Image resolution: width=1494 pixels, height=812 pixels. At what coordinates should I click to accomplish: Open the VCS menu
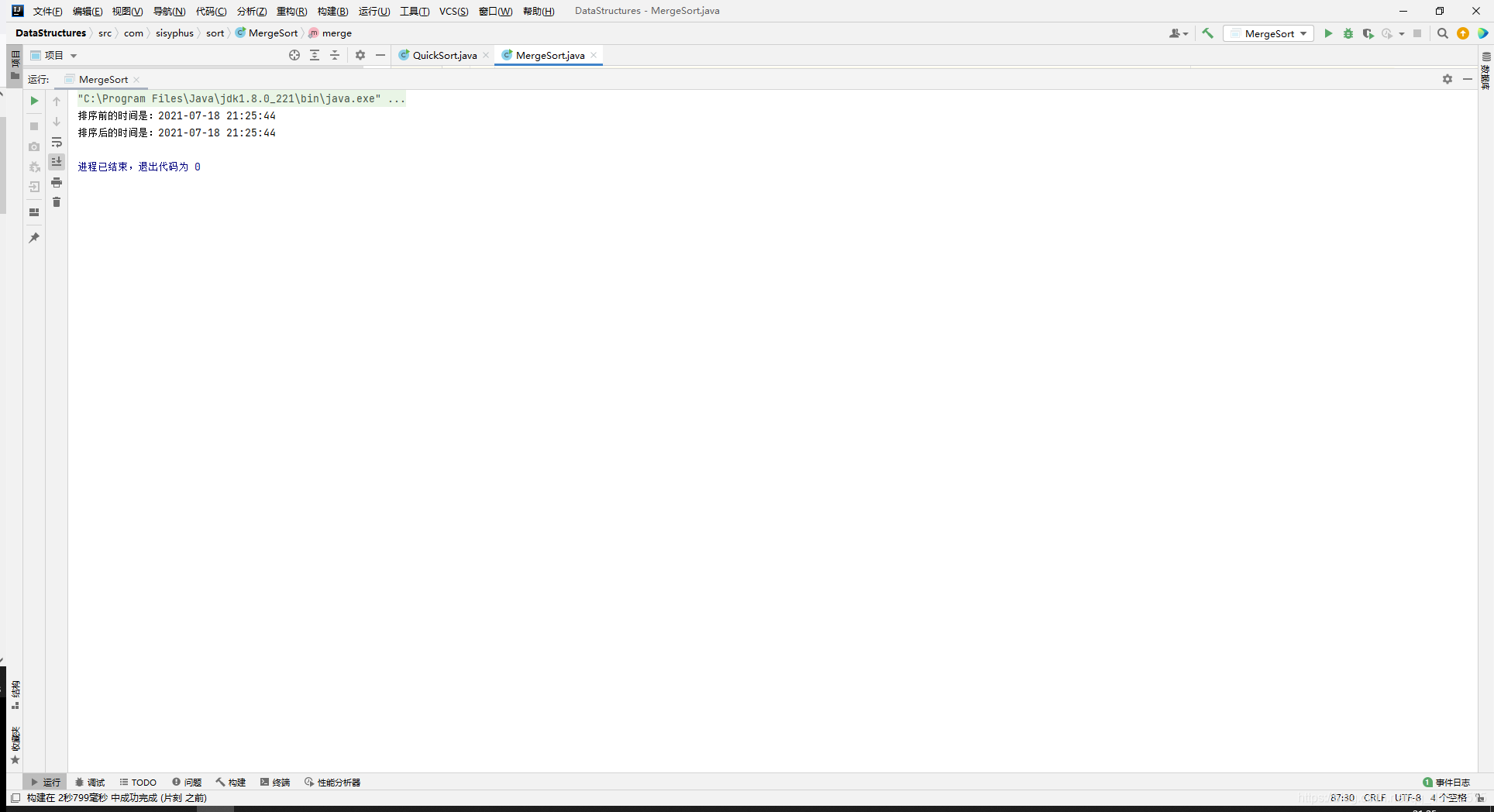pyautogui.click(x=454, y=11)
